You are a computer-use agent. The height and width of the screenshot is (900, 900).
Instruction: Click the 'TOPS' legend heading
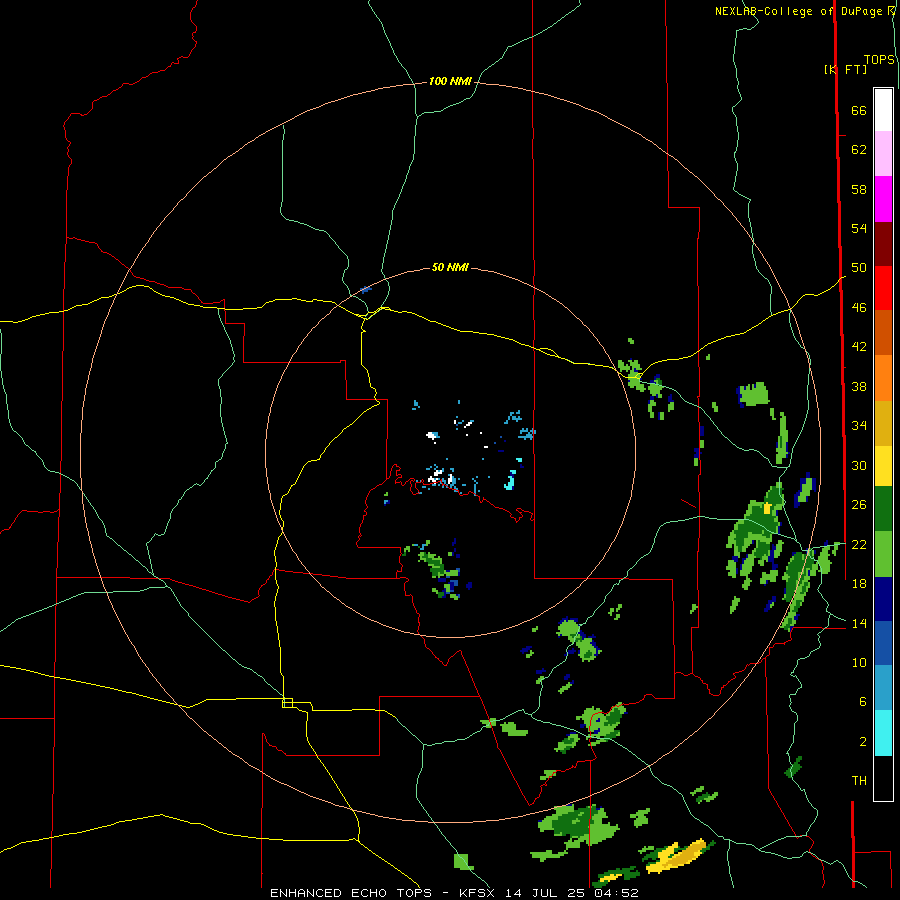point(879,59)
